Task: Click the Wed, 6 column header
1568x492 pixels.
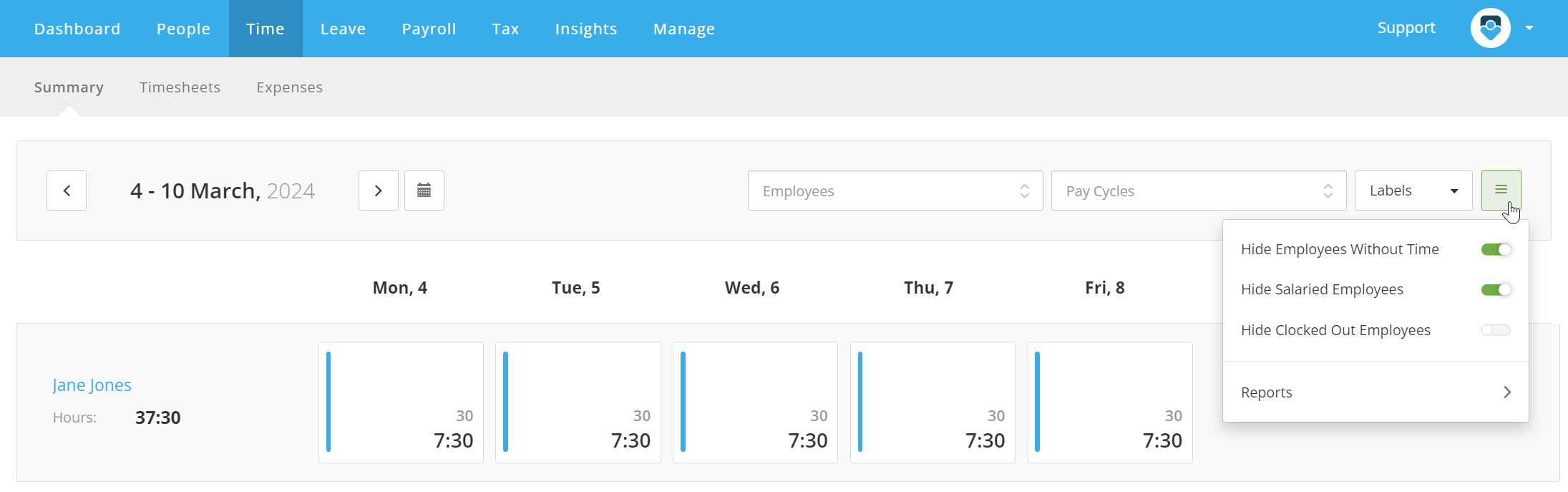Action: point(752,288)
